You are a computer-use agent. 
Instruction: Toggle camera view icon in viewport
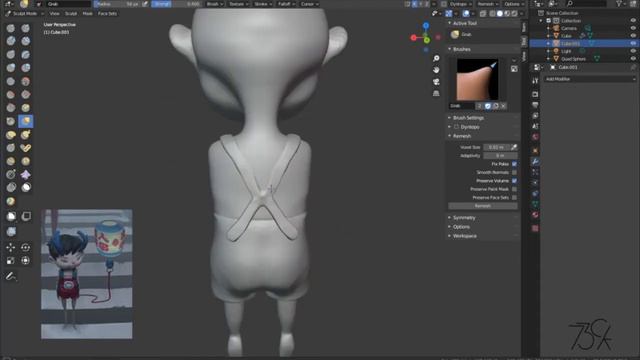click(x=436, y=82)
